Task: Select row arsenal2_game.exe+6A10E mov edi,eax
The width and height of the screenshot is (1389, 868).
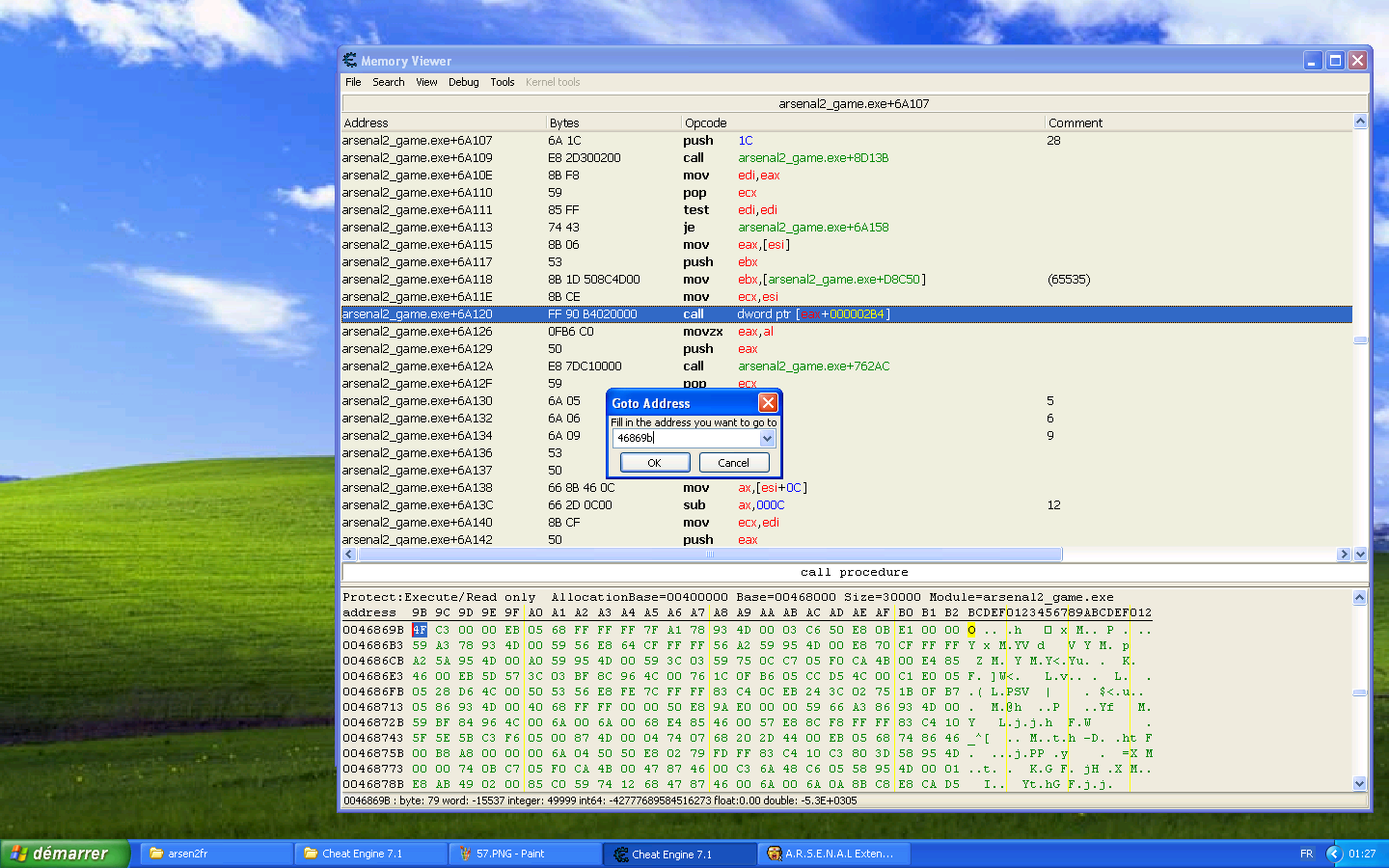Action: point(847,176)
